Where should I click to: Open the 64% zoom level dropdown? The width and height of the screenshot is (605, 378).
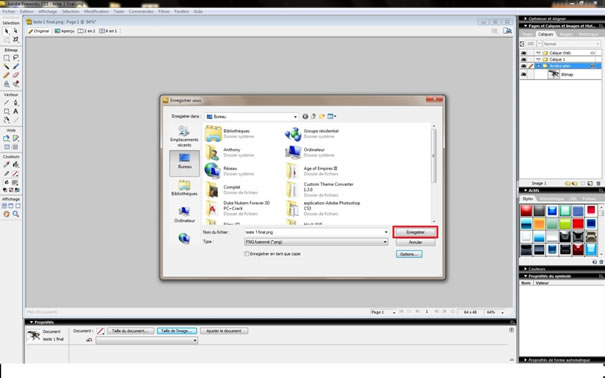(502, 312)
